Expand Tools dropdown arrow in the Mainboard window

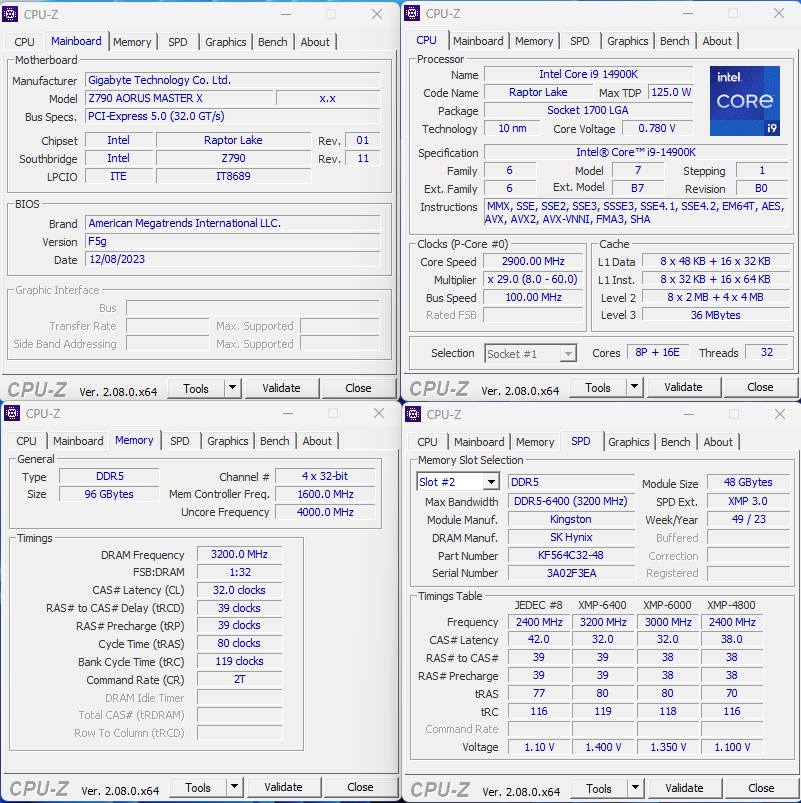click(233, 388)
